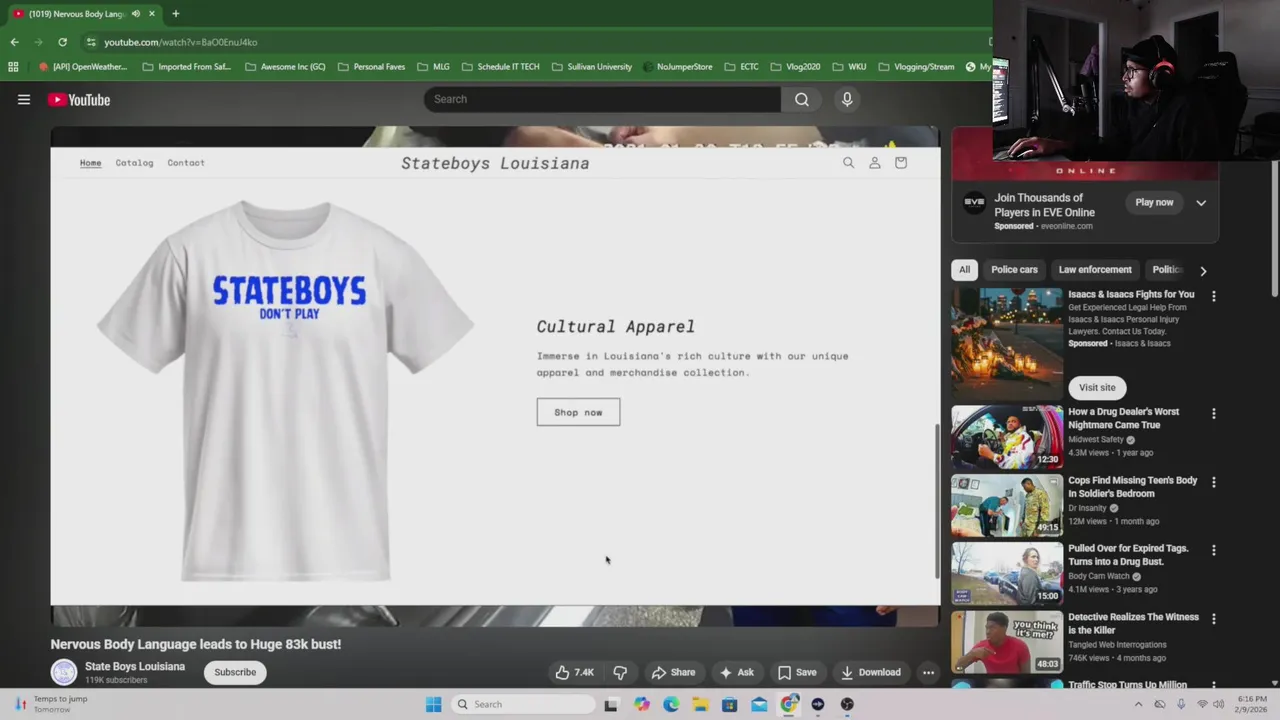The width and height of the screenshot is (1280, 720).
Task: Open File Explorer from the taskbar
Action: 700,704
